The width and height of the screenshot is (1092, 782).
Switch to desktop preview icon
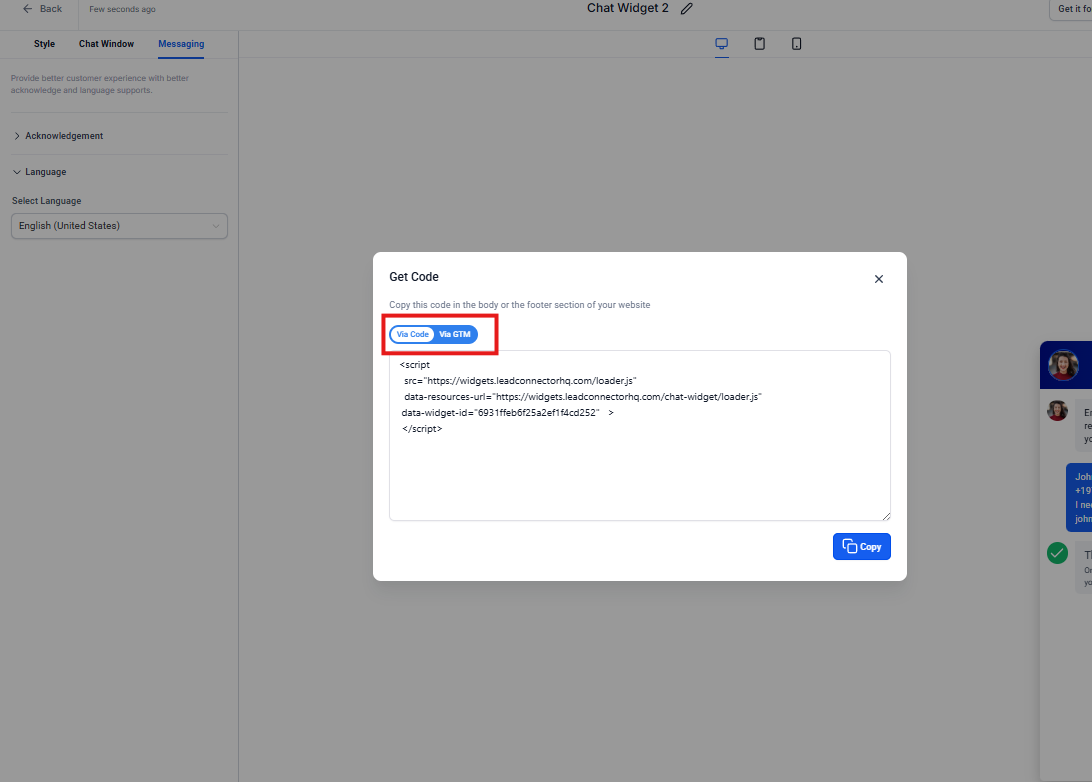pyautogui.click(x=721, y=44)
